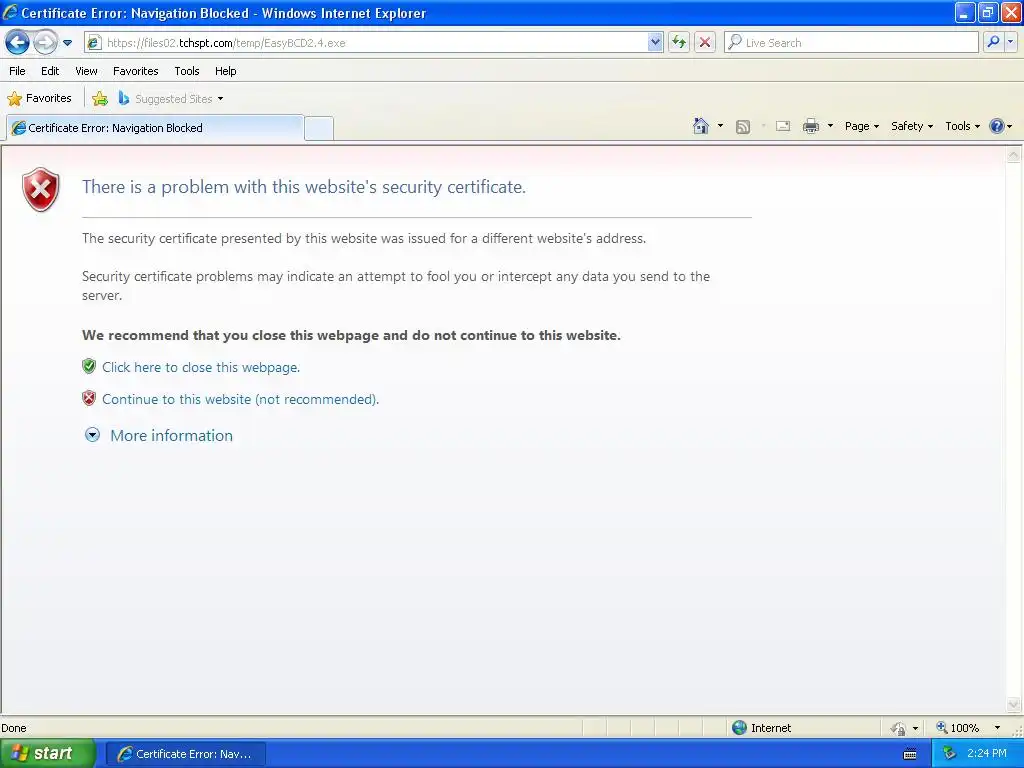Expand the zoom level dropdown arrow

997,728
